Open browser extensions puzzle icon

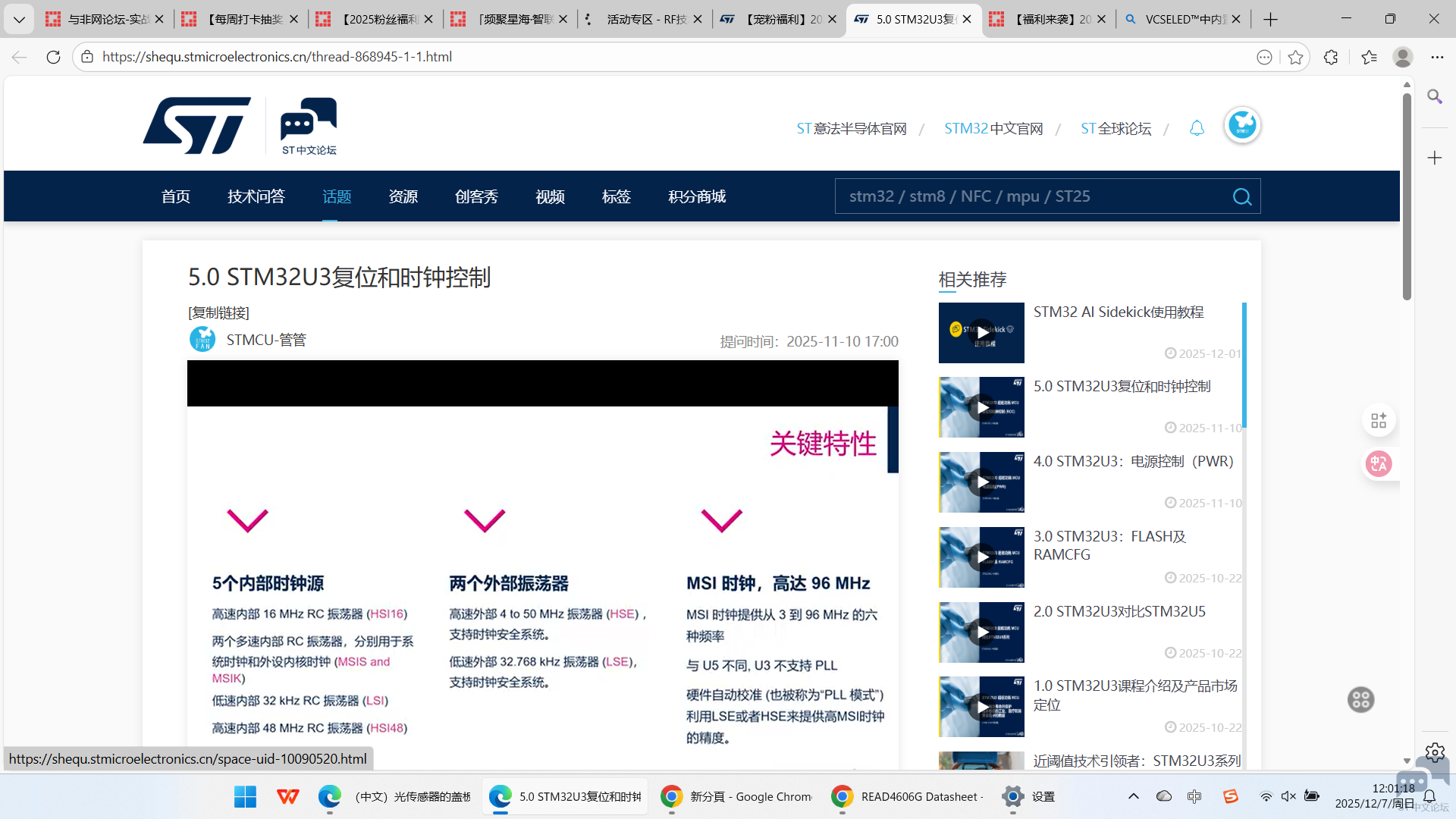(x=1331, y=57)
